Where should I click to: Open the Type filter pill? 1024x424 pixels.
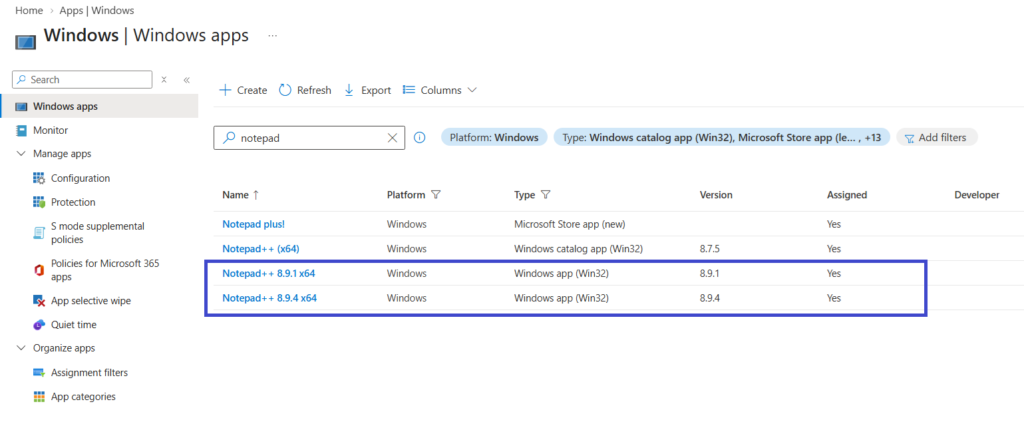point(722,138)
